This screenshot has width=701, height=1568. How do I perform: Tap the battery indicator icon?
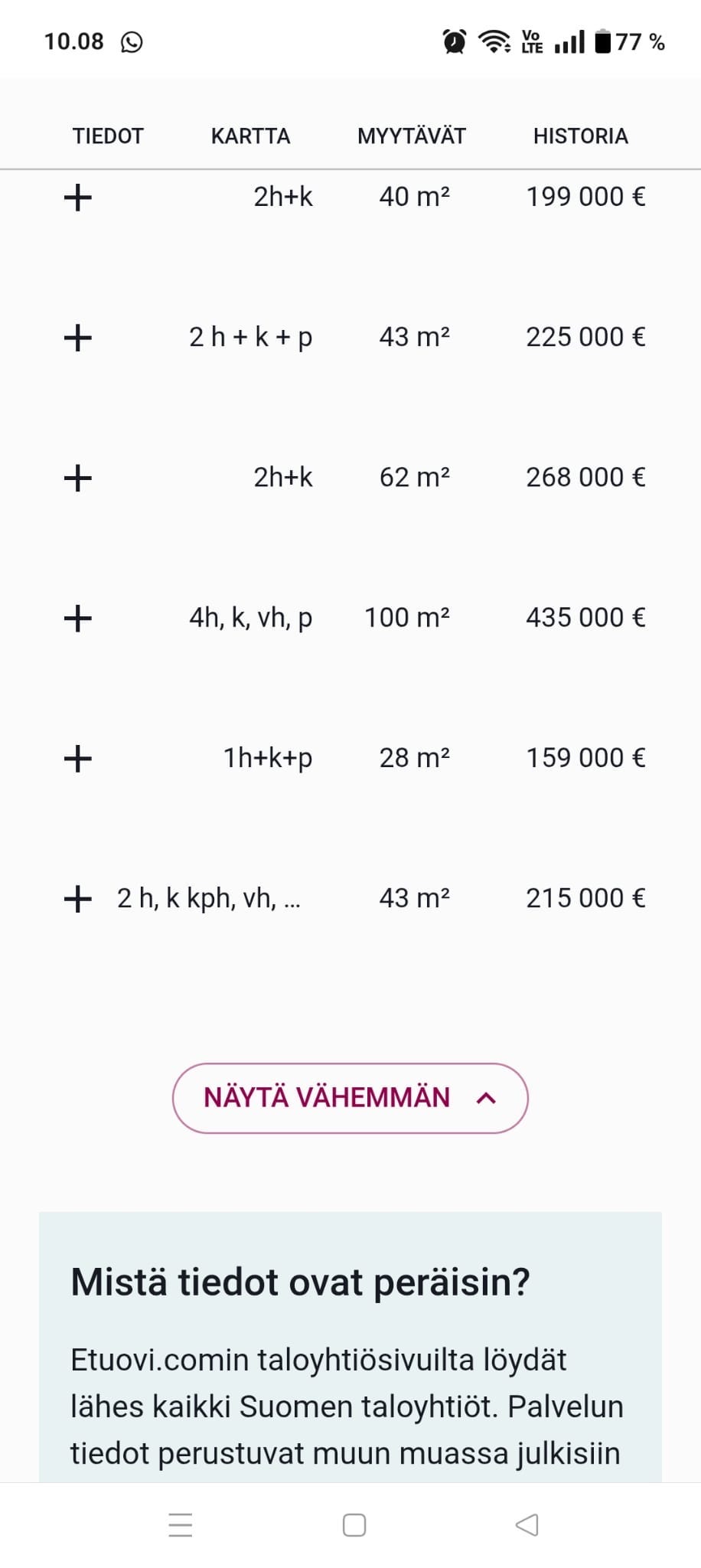[x=603, y=41]
